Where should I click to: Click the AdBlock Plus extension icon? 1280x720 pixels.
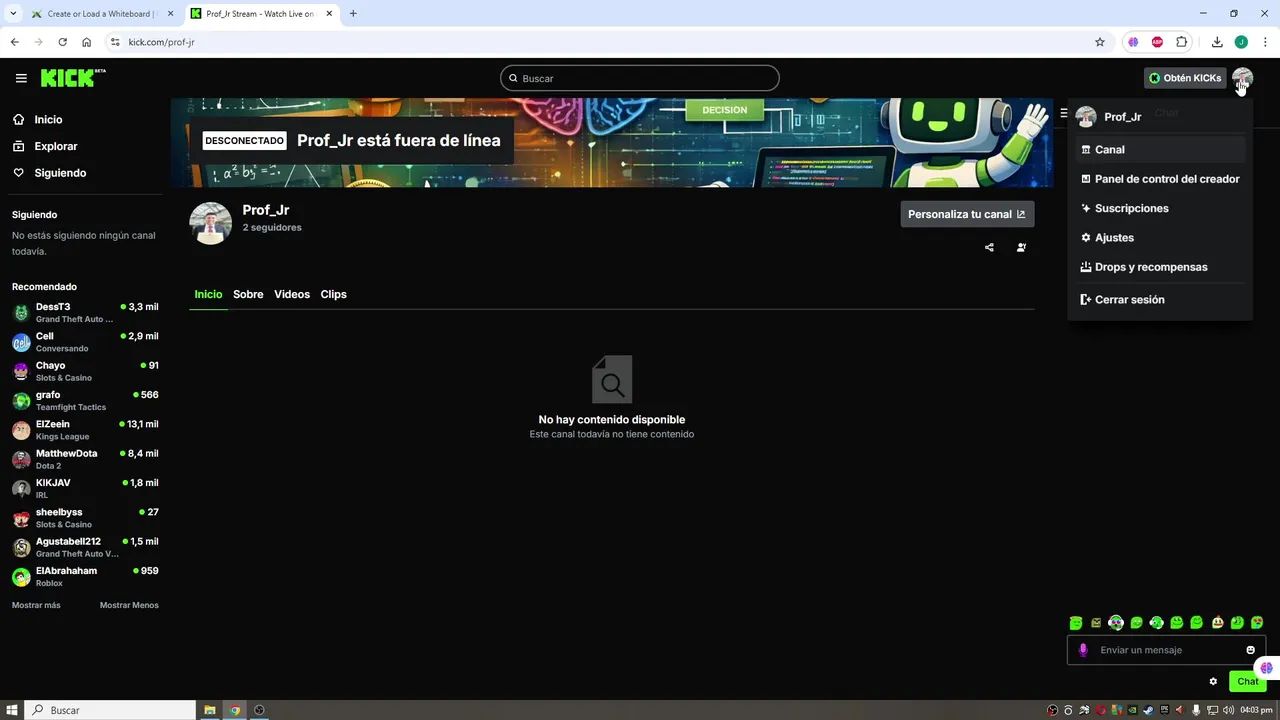tap(1157, 42)
